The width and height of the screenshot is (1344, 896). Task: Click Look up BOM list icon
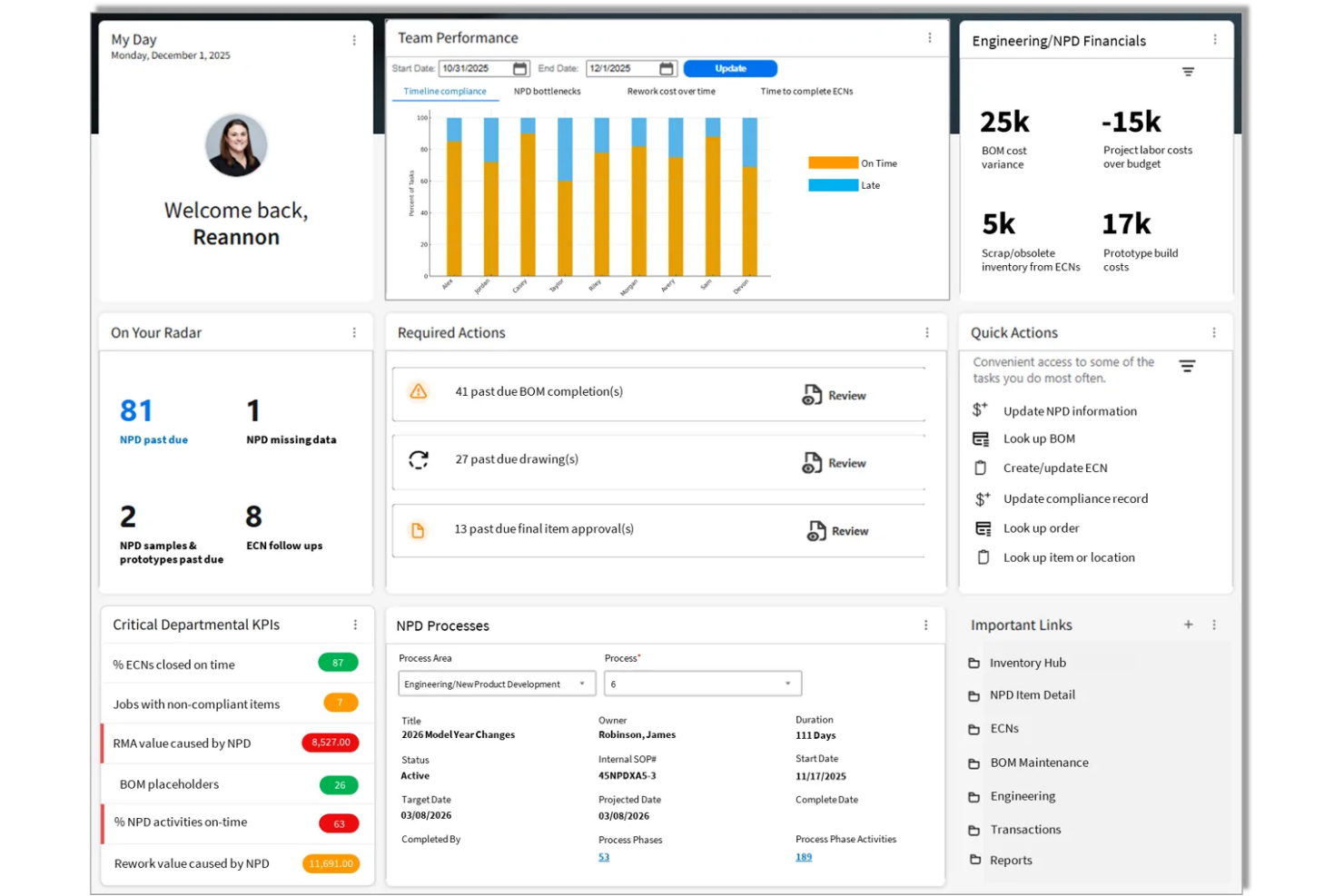(x=981, y=439)
